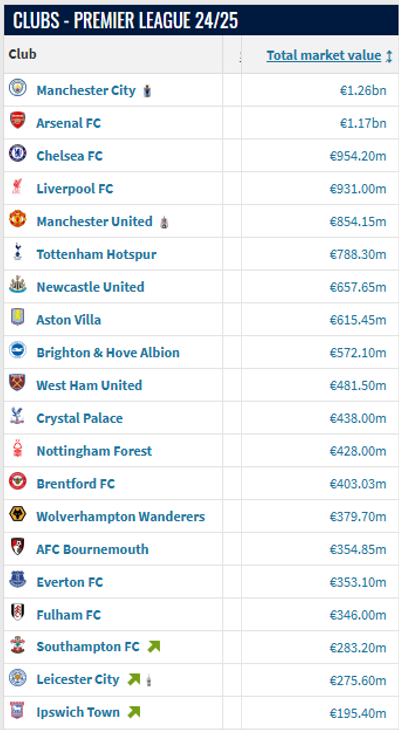This screenshot has height=730, width=399.
Task: Click the green promoted arrow beside Ipswich Town
Action: (x=134, y=712)
